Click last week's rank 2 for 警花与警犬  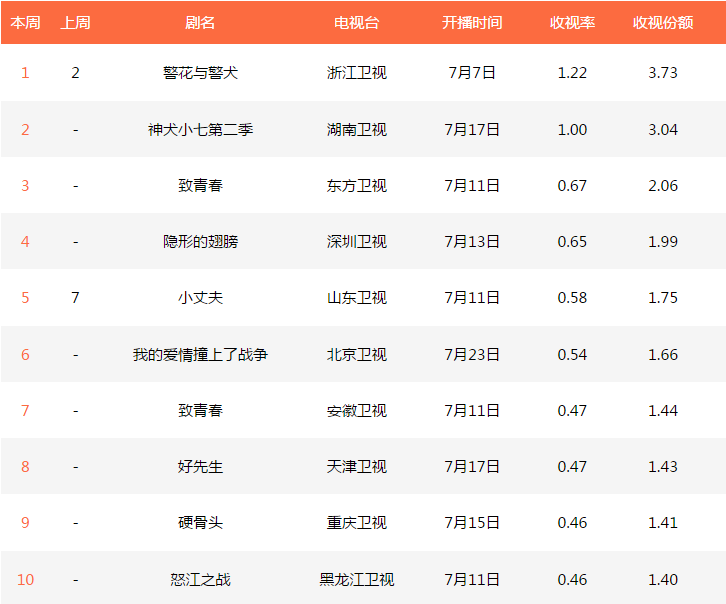(x=75, y=73)
